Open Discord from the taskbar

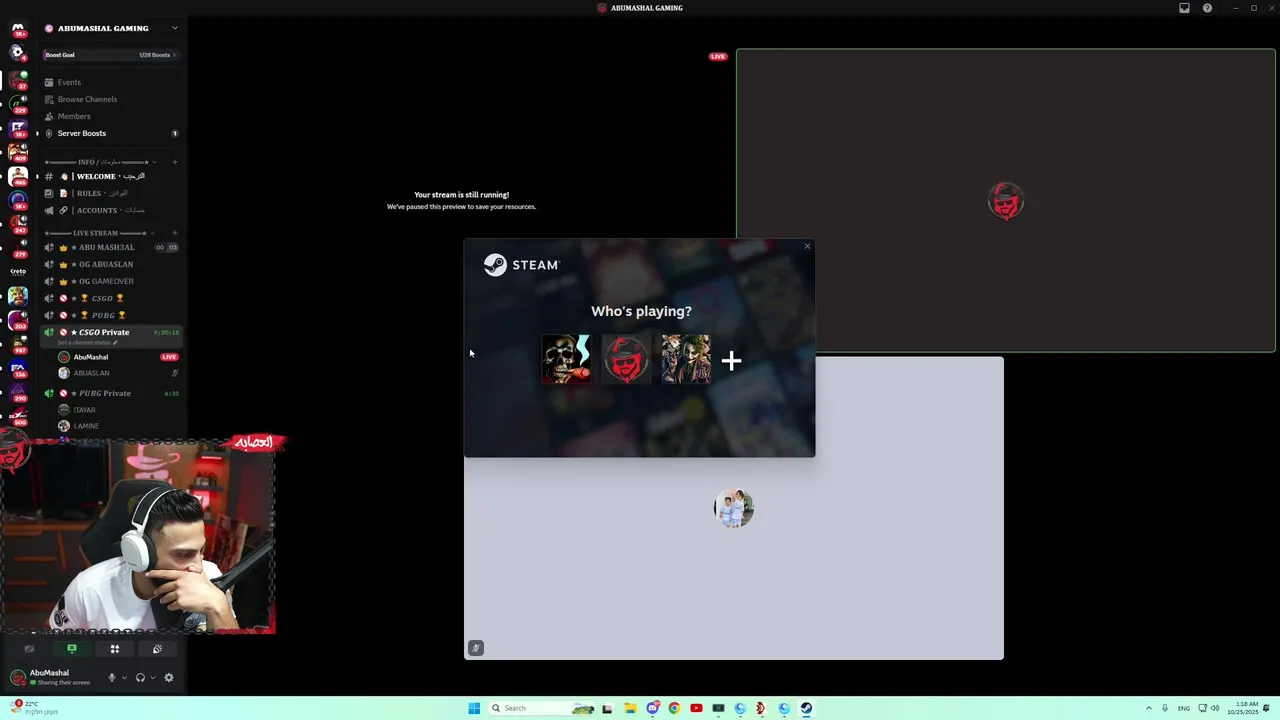pyautogui.click(x=652, y=708)
